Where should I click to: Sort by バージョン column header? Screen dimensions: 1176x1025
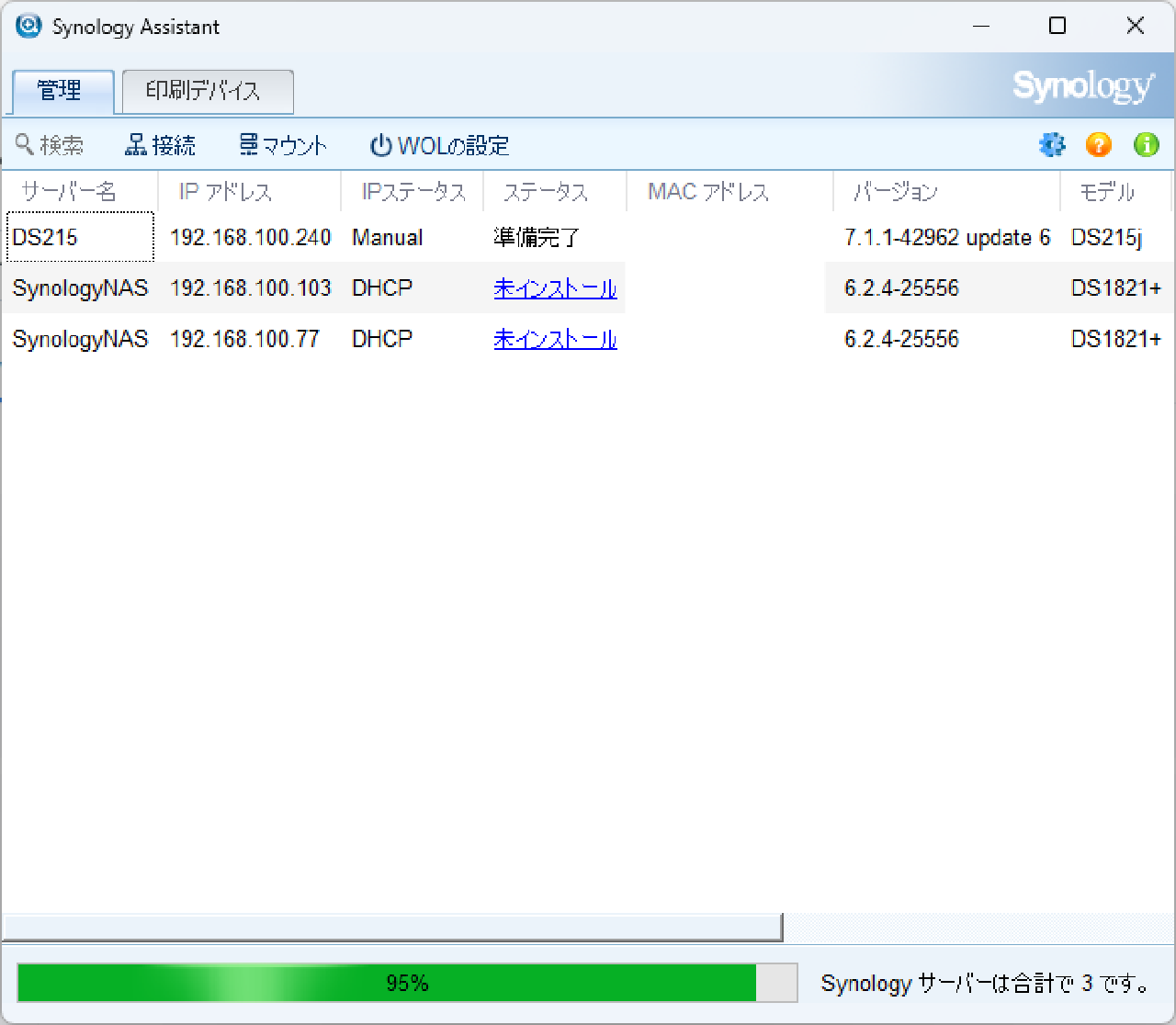(946, 191)
